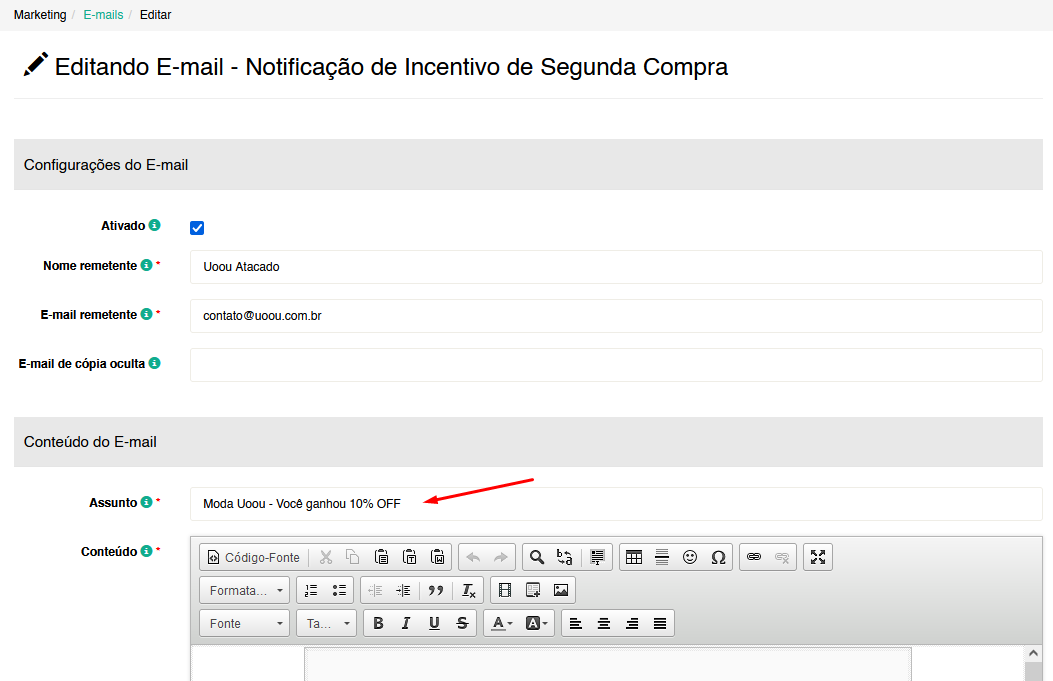The image size is (1053, 681).
Task: Redo the edit via the arrow icon
Action: point(501,557)
